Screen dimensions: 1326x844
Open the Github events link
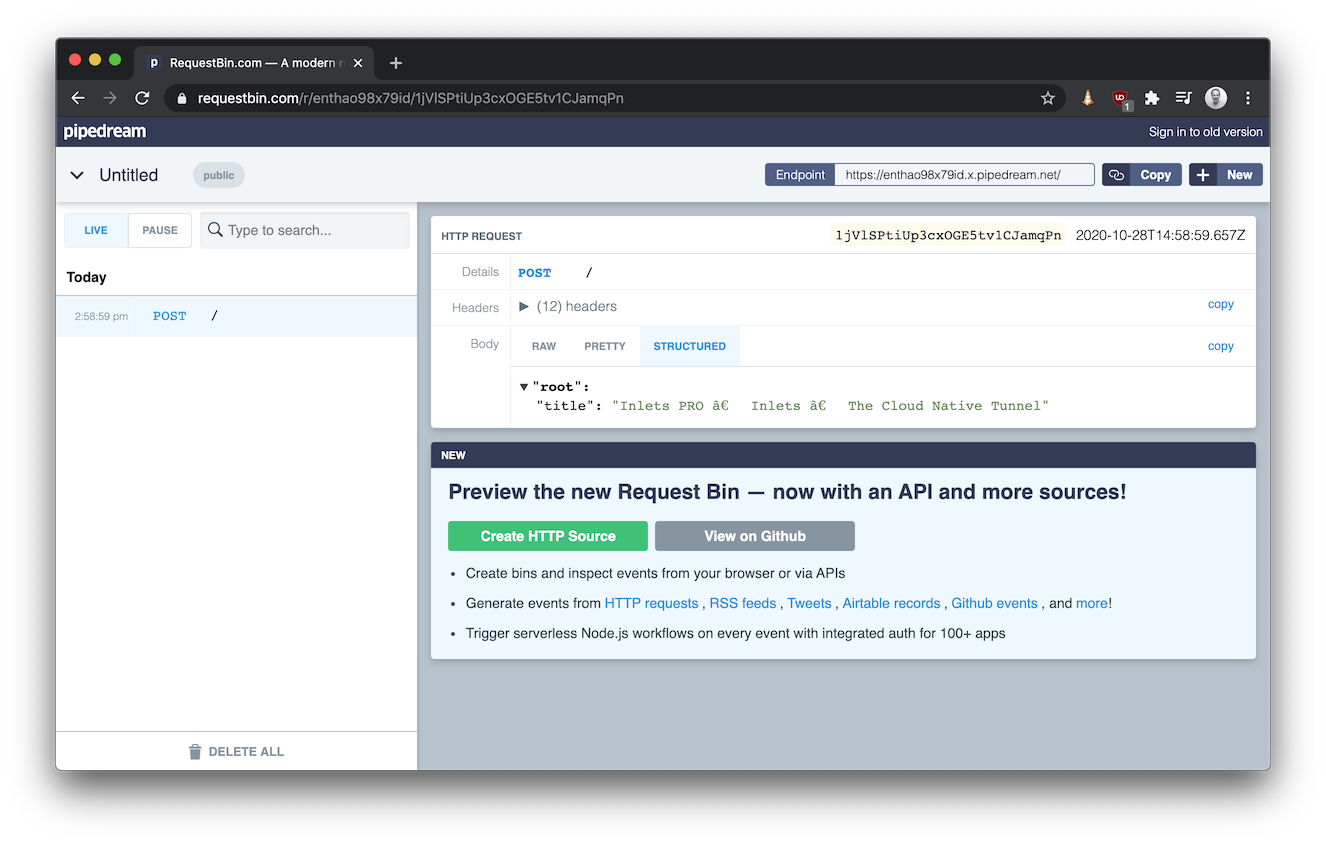coord(995,603)
